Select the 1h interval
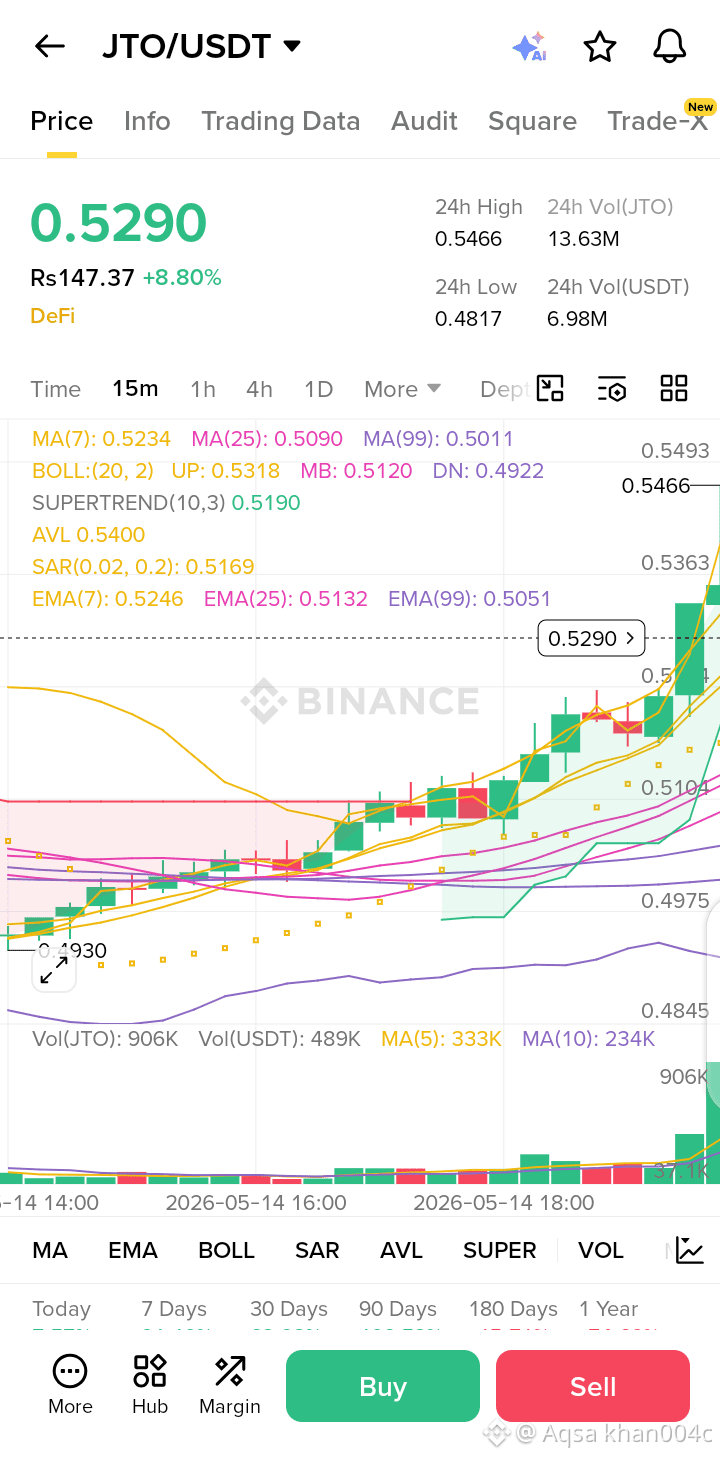The image size is (720, 1458). (x=203, y=389)
